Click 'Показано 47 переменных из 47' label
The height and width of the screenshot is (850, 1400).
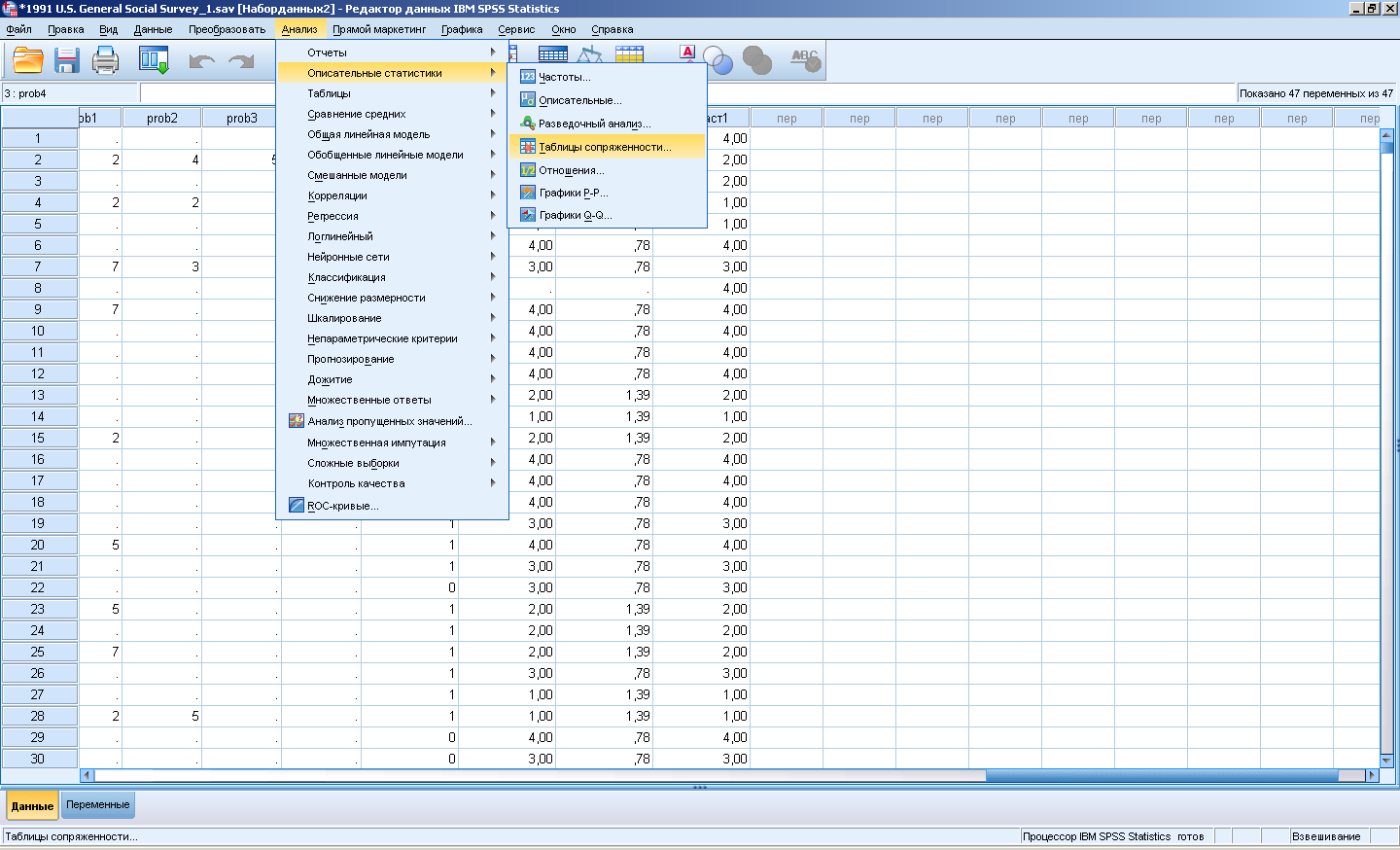pos(1316,93)
